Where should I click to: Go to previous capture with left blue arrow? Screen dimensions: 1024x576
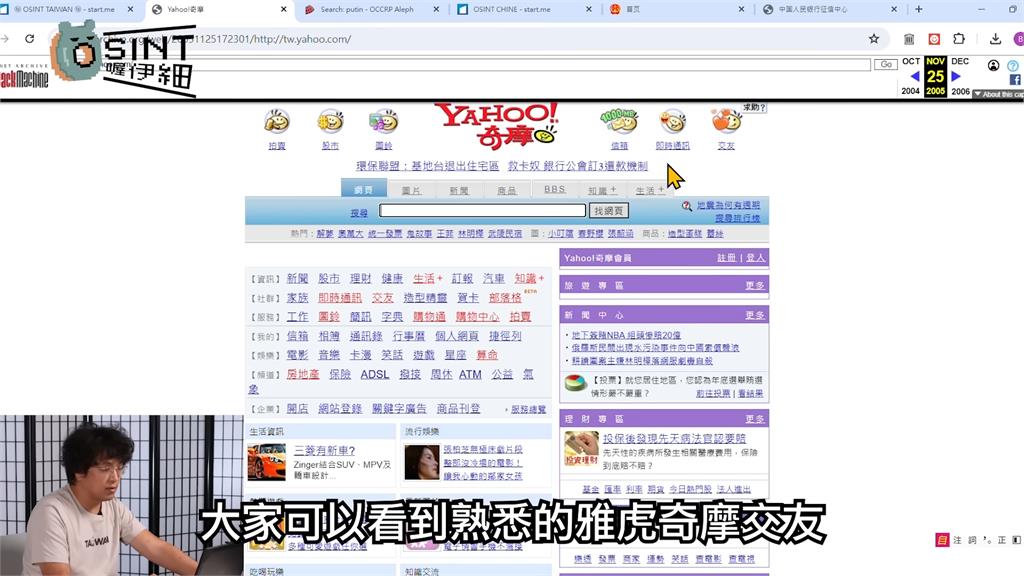click(914, 76)
